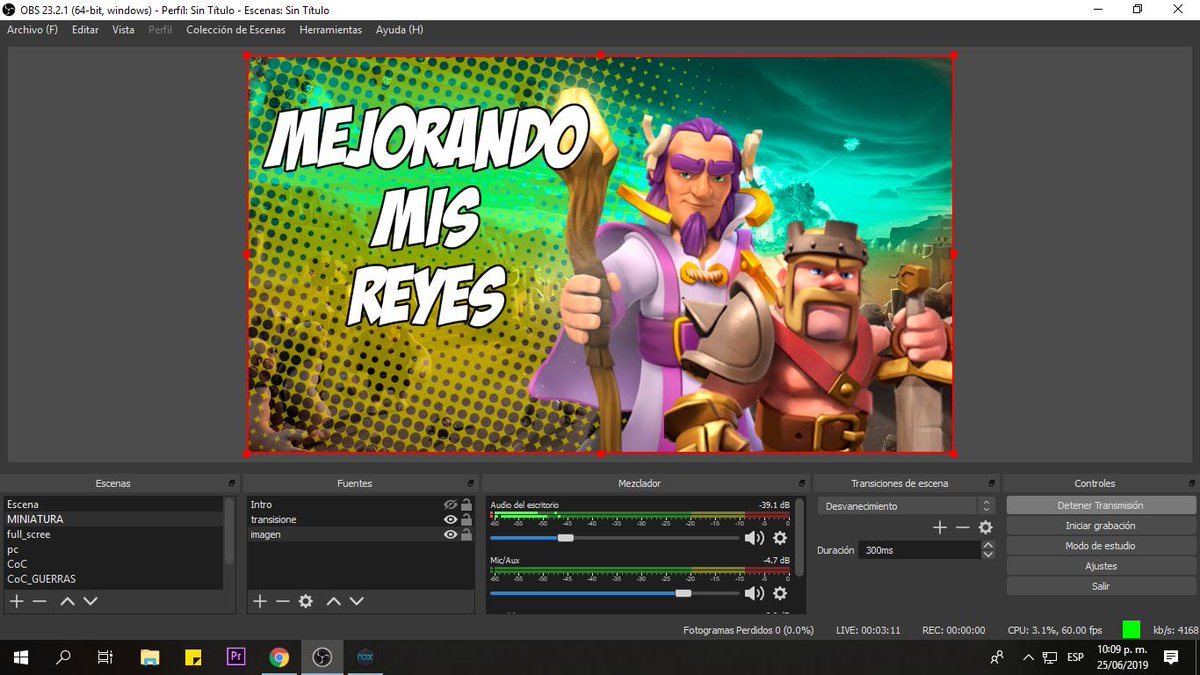
Task: Increase Duración with up arrow
Action: [x=988, y=546]
